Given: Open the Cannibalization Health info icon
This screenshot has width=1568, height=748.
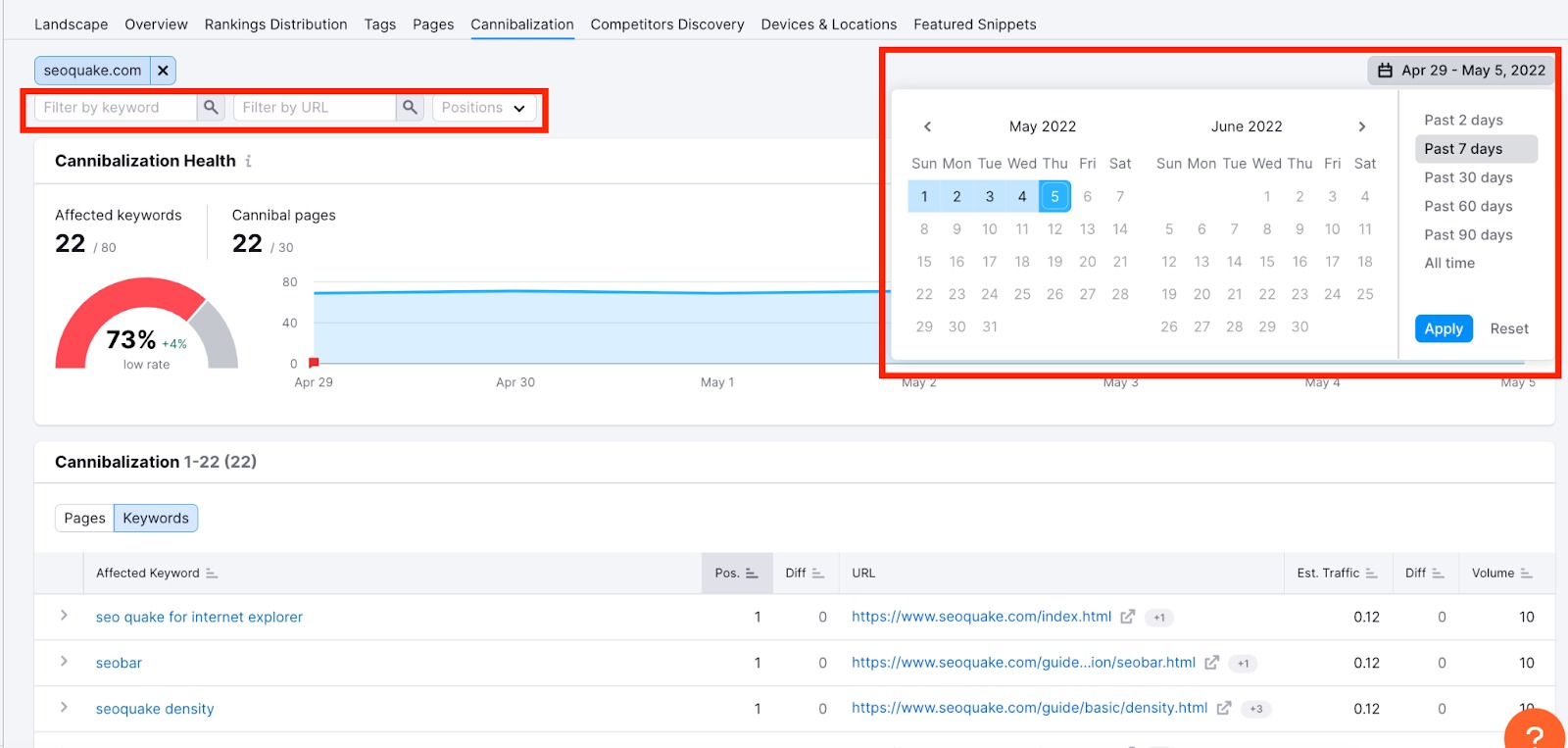Looking at the screenshot, I should [x=249, y=161].
